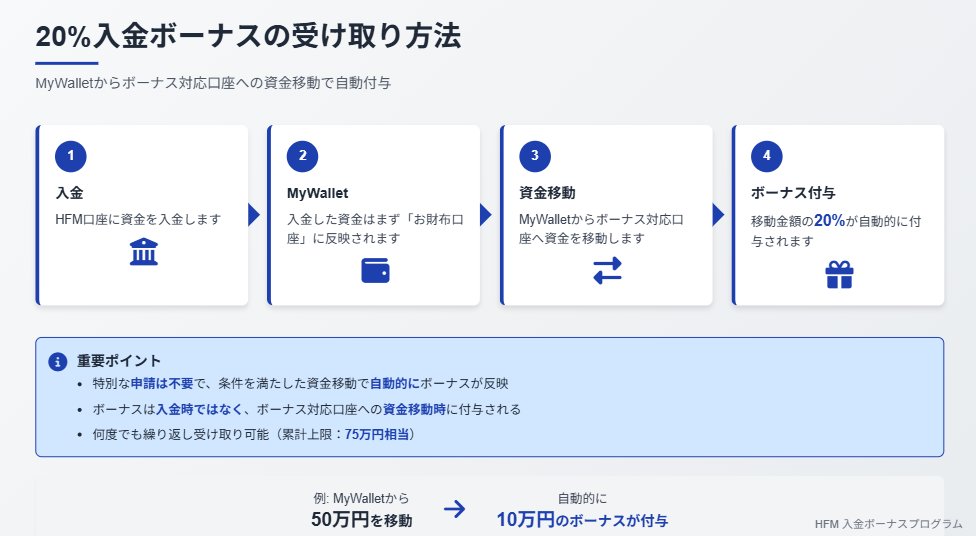The height and width of the screenshot is (536, 976).
Task: Click the right arrow in the 50万円 example
Action: click(x=454, y=509)
